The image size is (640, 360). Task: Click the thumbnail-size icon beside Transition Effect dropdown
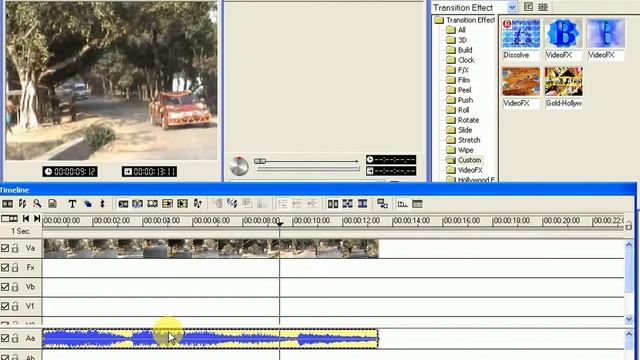pyautogui.click(x=543, y=7)
